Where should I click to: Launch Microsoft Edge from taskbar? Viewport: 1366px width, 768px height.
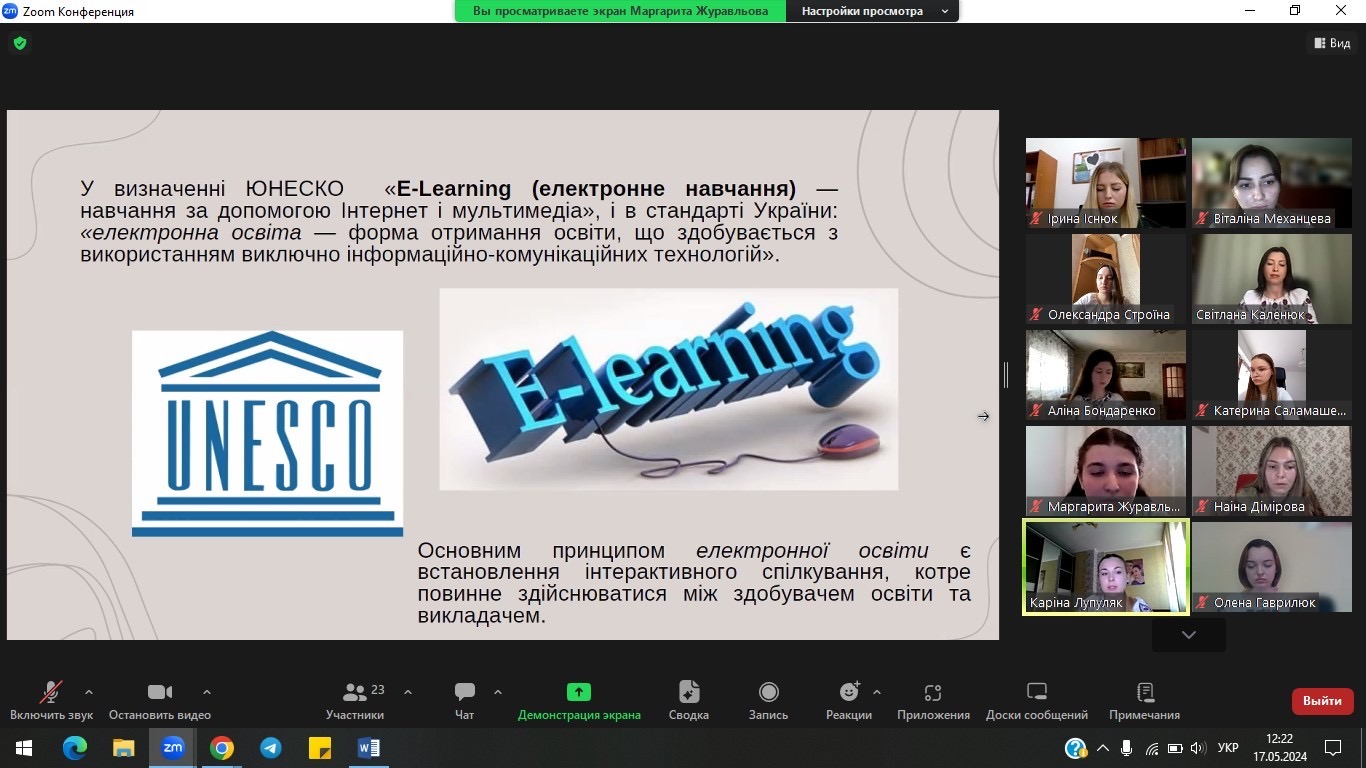(75, 748)
